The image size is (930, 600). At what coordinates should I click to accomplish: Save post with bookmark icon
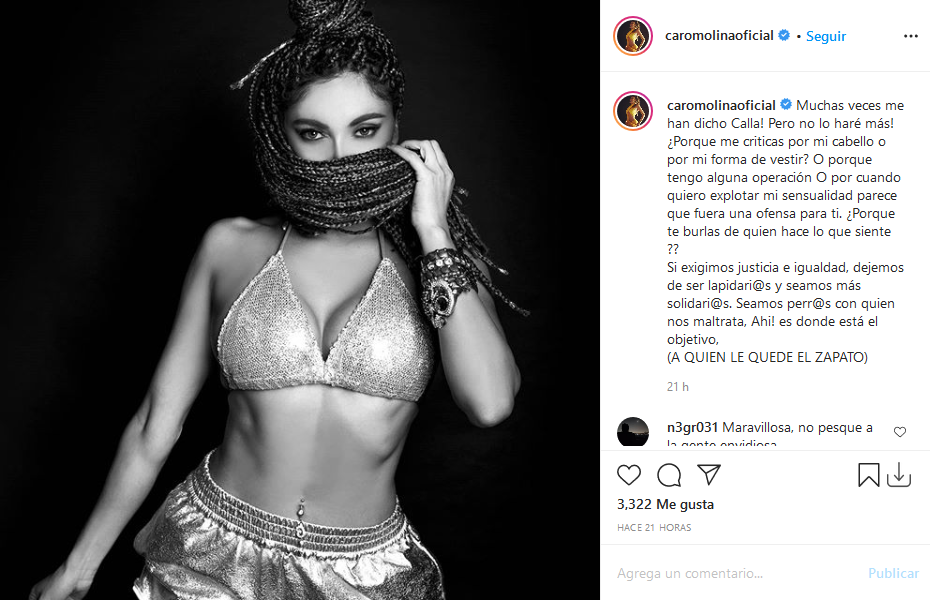tap(868, 475)
